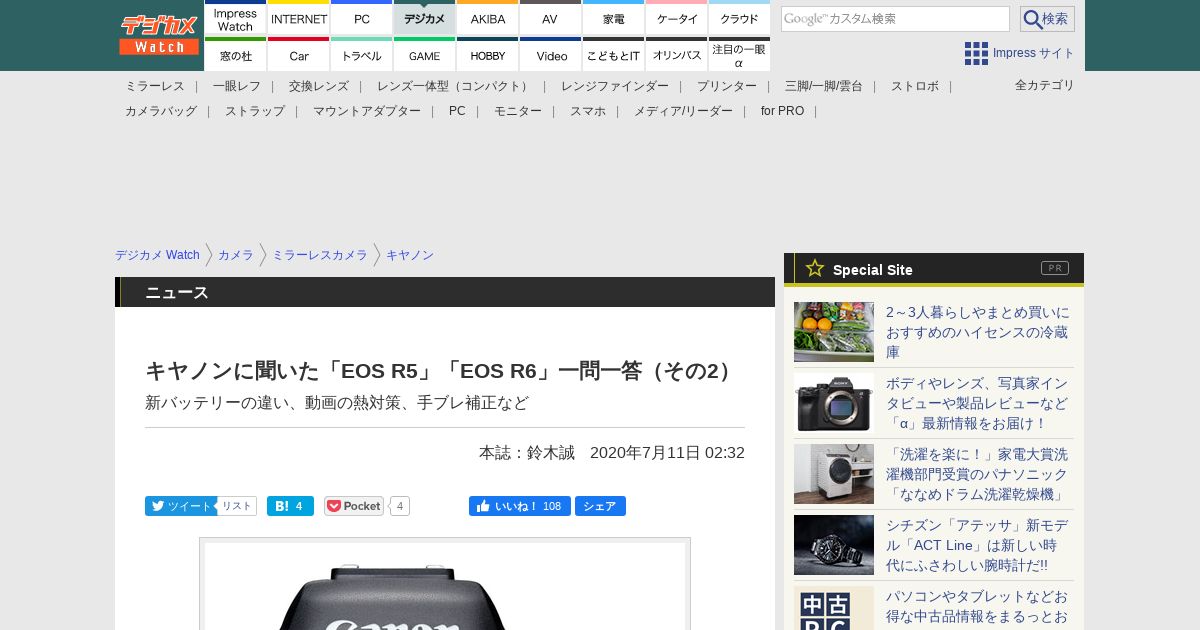Open the Car Watch tab

(x=299, y=55)
